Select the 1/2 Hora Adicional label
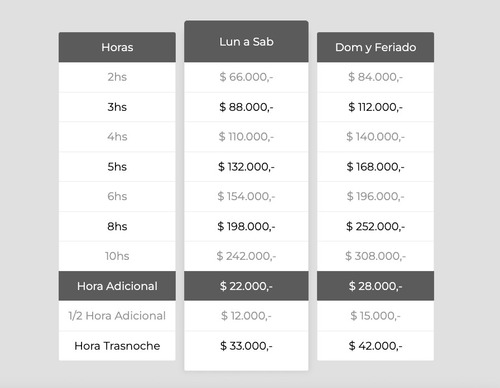The width and height of the screenshot is (500, 388). pos(117,316)
